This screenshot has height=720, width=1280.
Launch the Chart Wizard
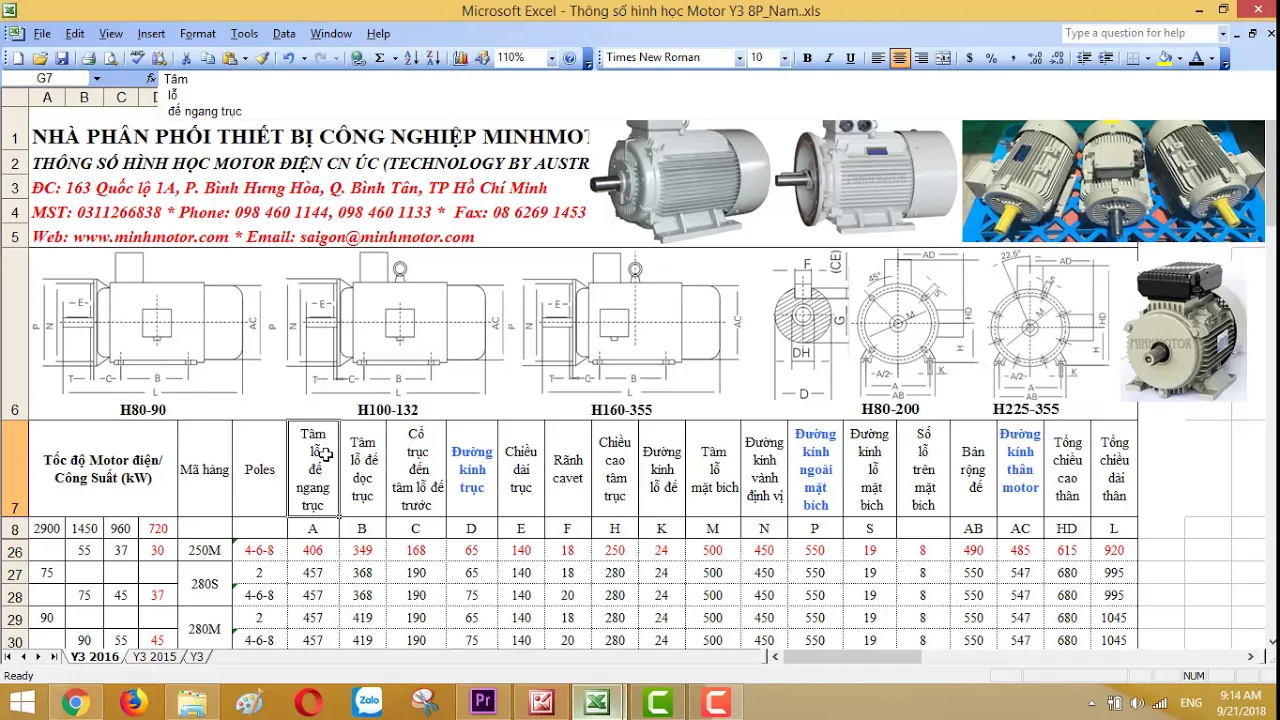[x=460, y=58]
